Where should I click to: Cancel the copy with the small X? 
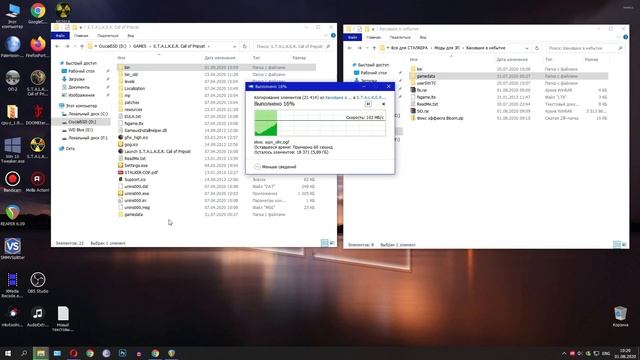383,104
